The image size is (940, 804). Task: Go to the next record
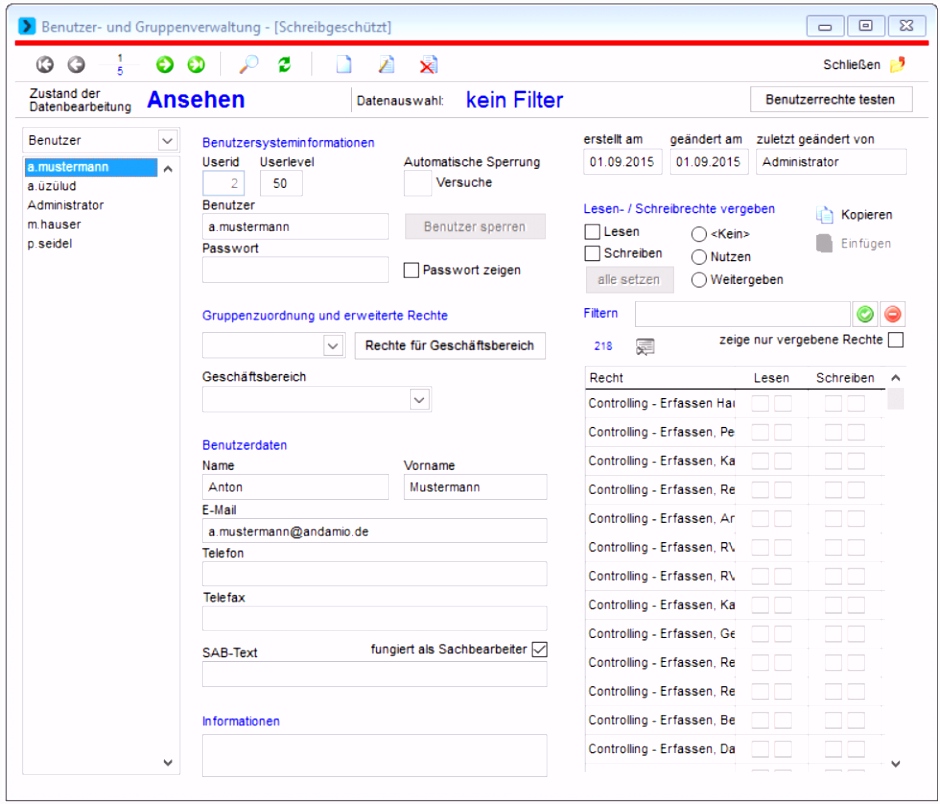pos(165,64)
